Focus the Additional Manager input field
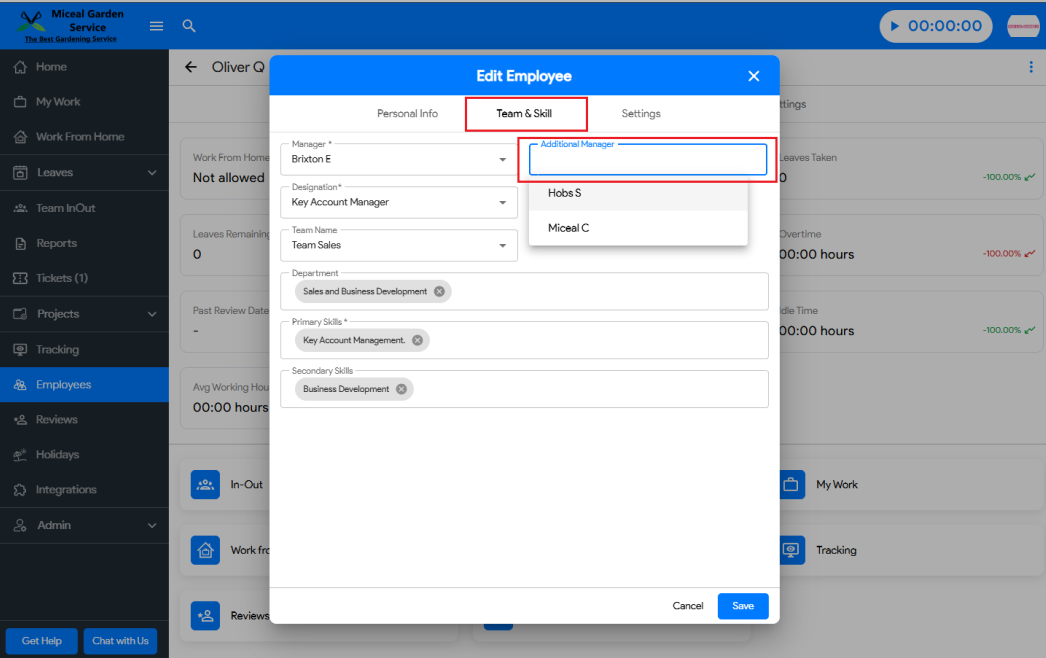This screenshot has width=1046, height=658. [647, 162]
